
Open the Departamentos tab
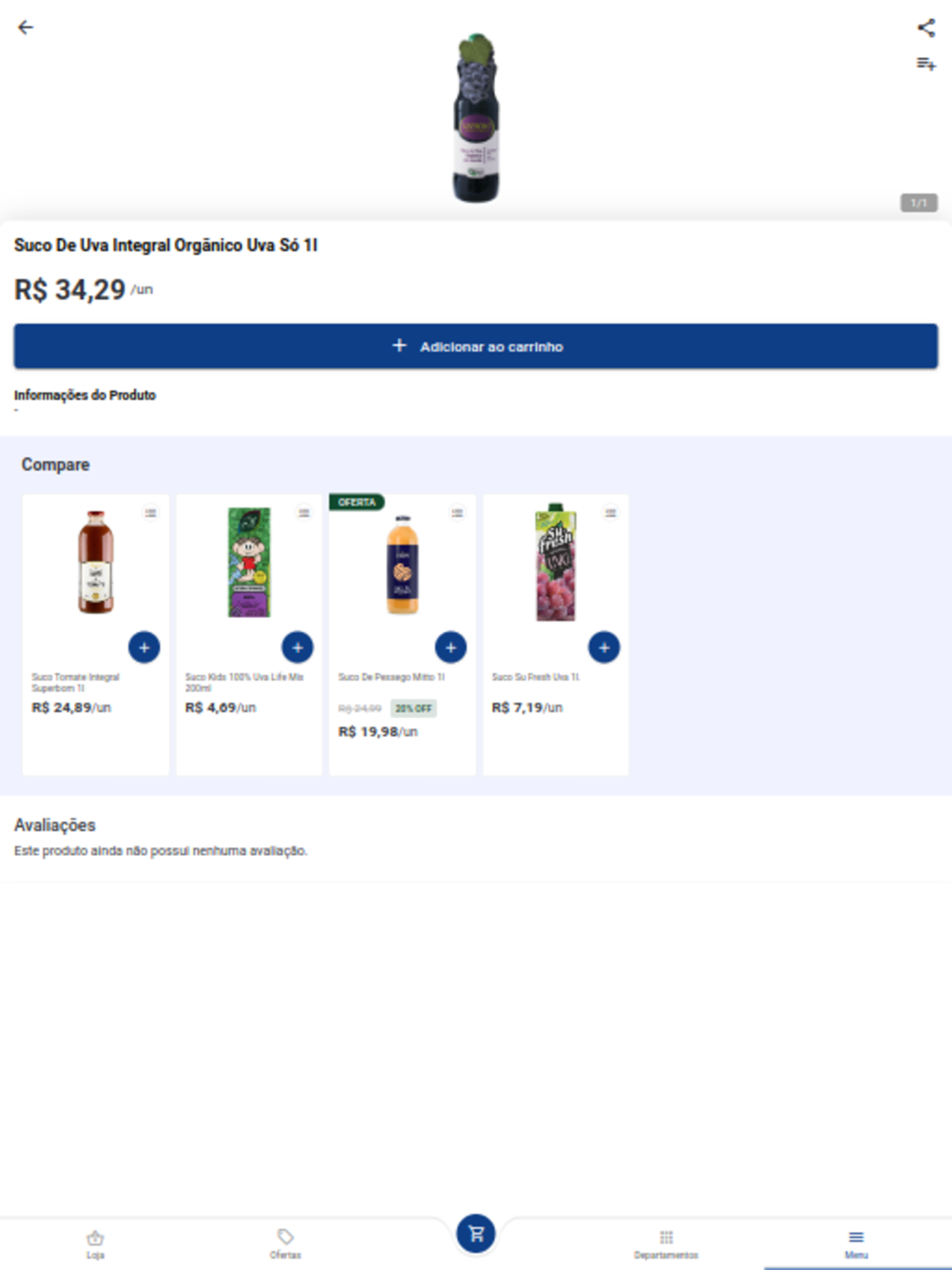[x=666, y=1244]
